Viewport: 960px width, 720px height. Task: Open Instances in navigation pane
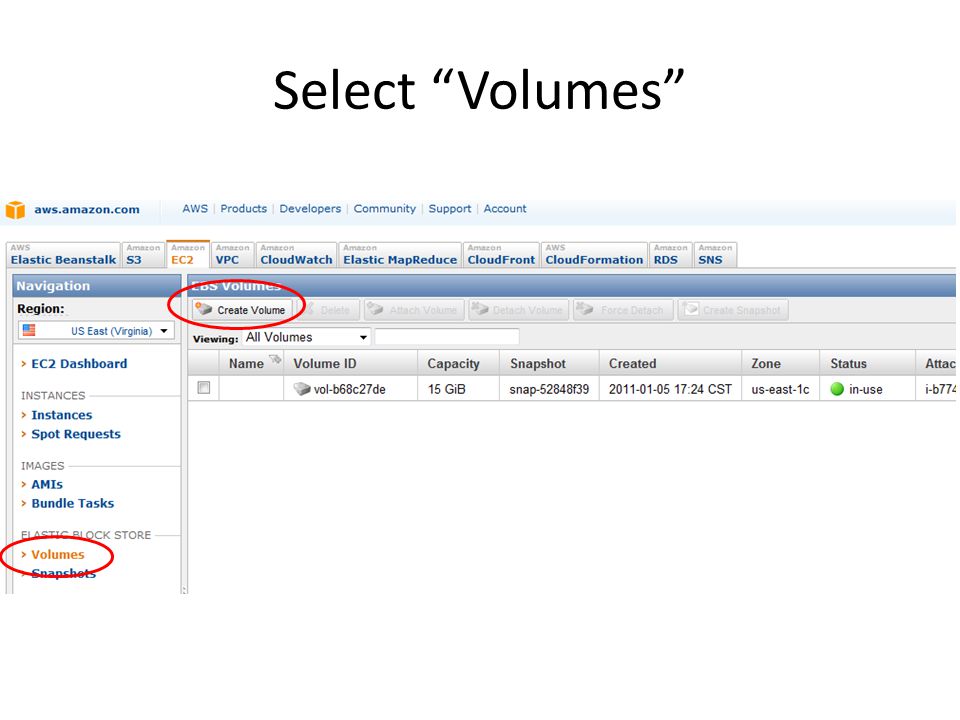click(62, 415)
